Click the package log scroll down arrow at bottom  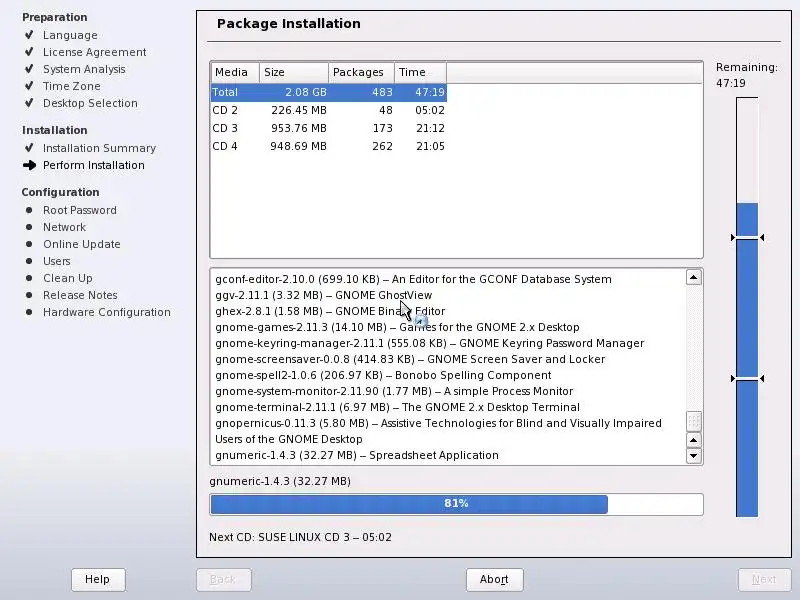click(x=693, y=456)
